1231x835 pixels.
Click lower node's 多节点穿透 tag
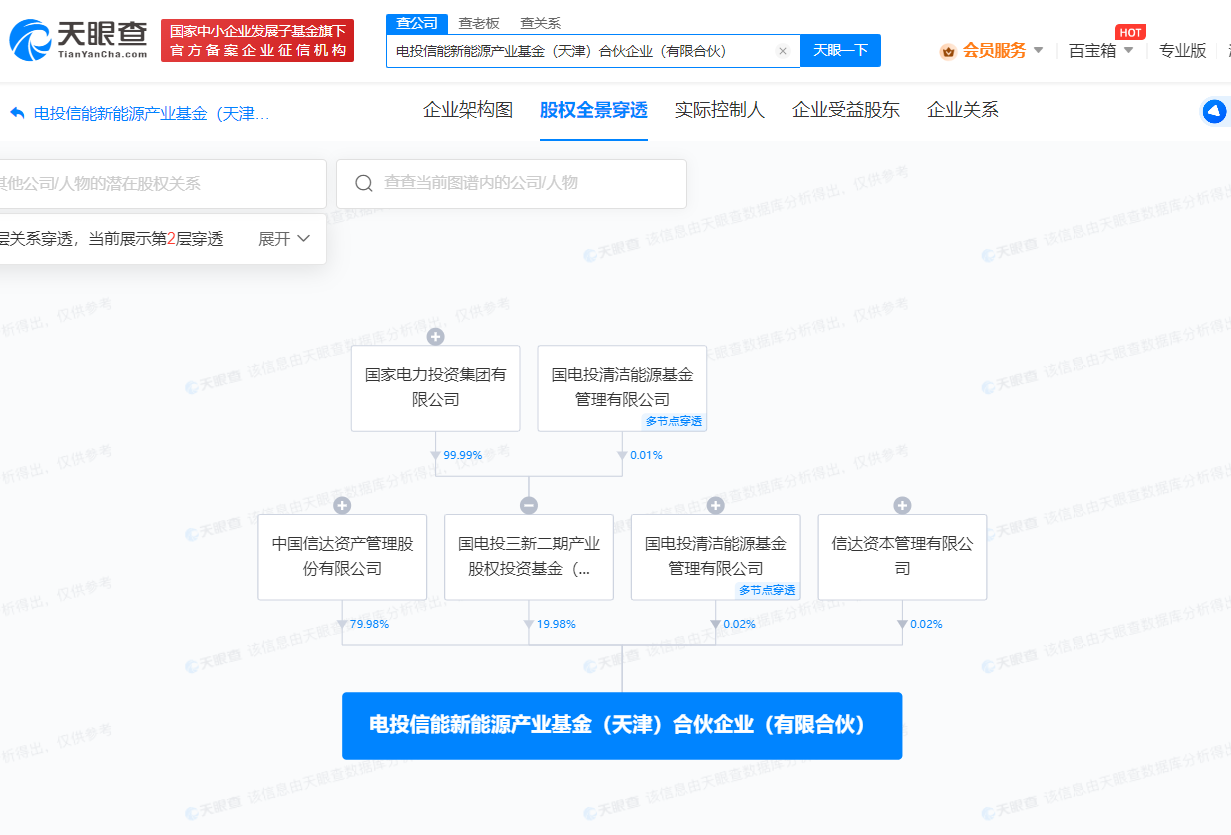coord(768,590)
